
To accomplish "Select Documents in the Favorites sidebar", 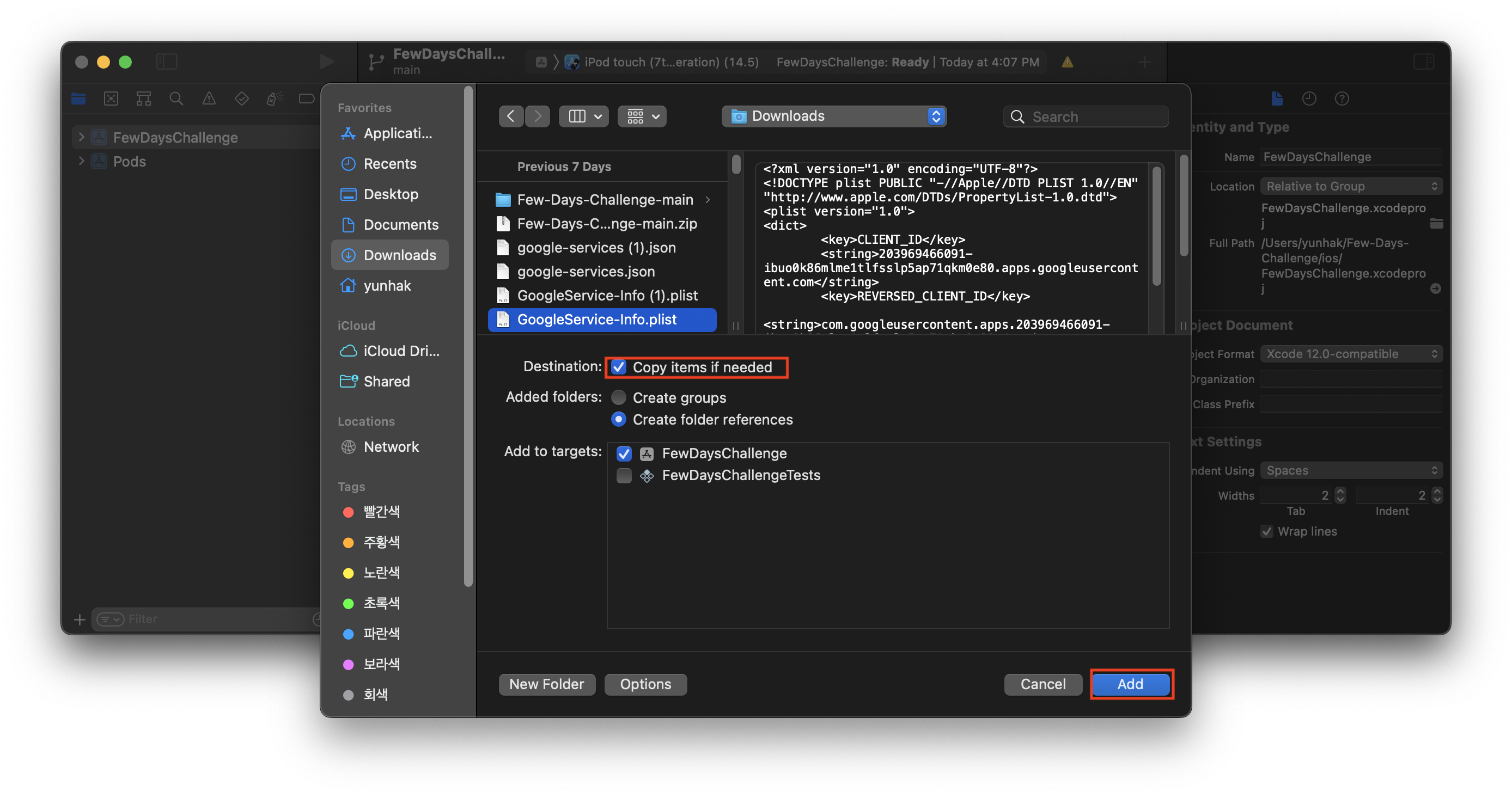I will pyautogui.click(x=400, y=225).
